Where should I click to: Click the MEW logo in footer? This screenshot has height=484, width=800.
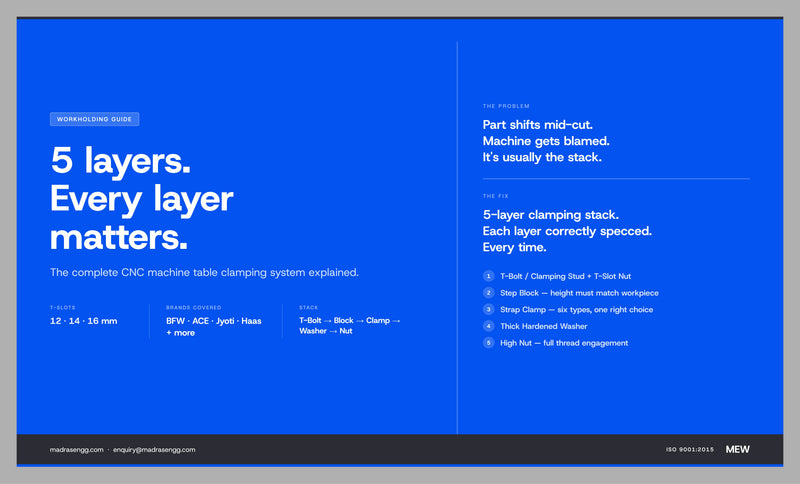tap(737, 449)
